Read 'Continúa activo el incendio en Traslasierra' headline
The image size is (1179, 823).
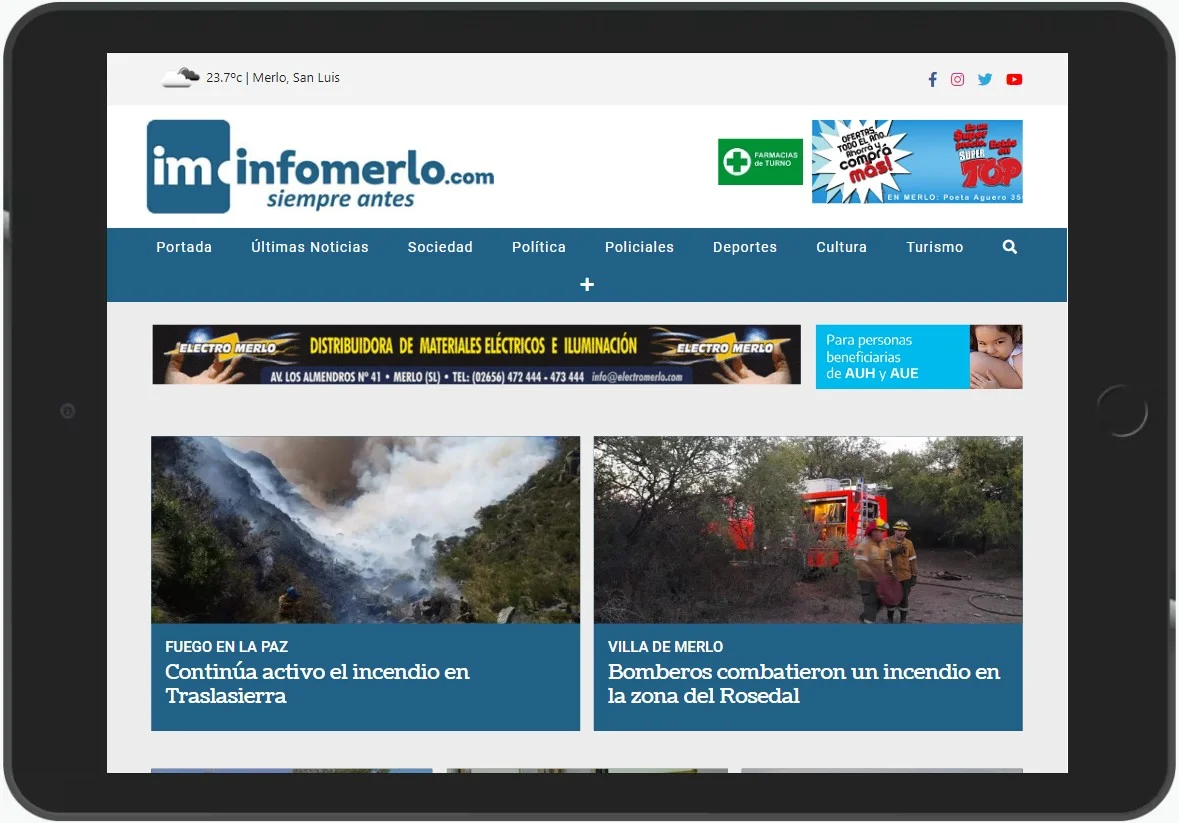pos(317,683)
